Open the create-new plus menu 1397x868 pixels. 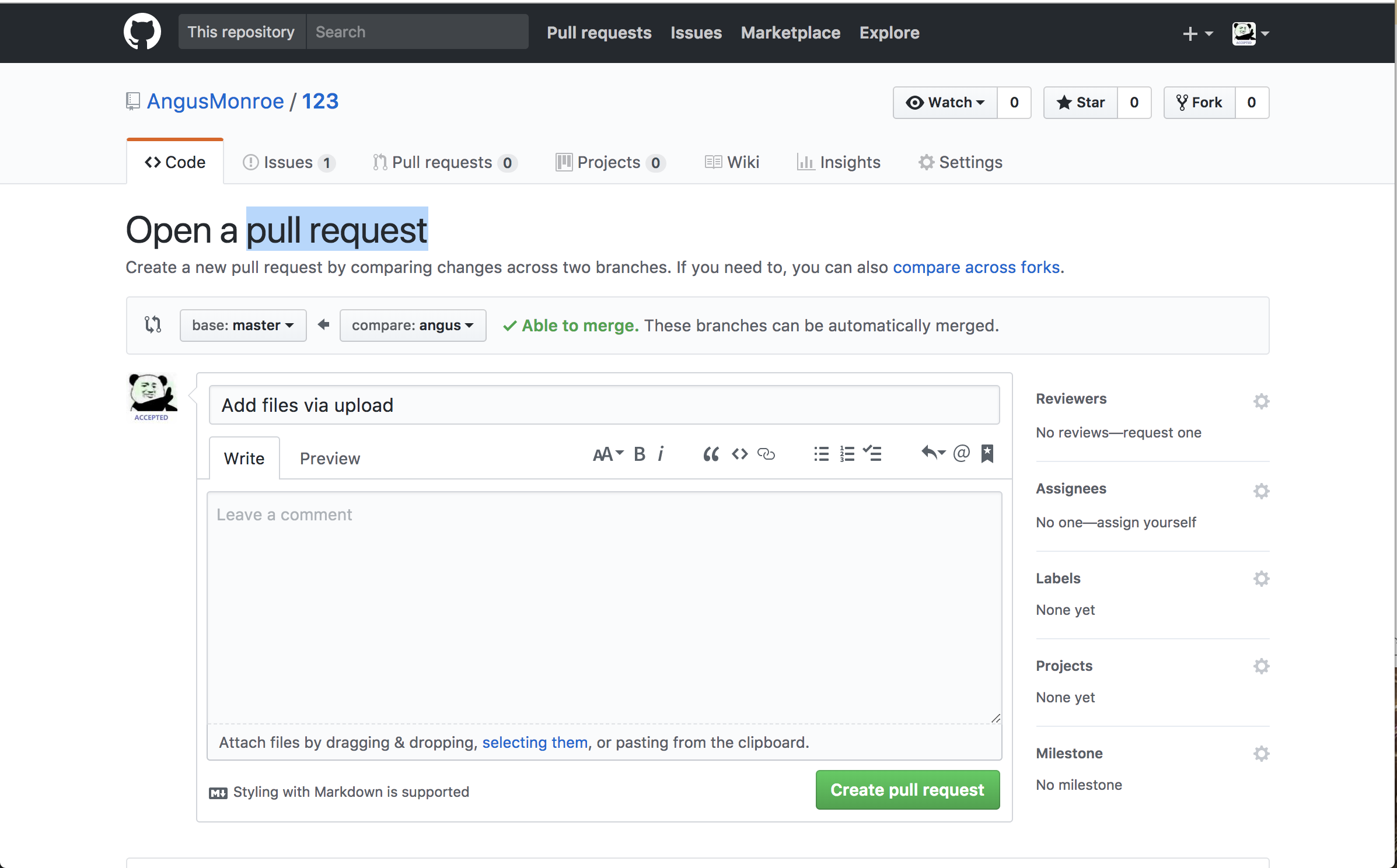point(1197,34)
